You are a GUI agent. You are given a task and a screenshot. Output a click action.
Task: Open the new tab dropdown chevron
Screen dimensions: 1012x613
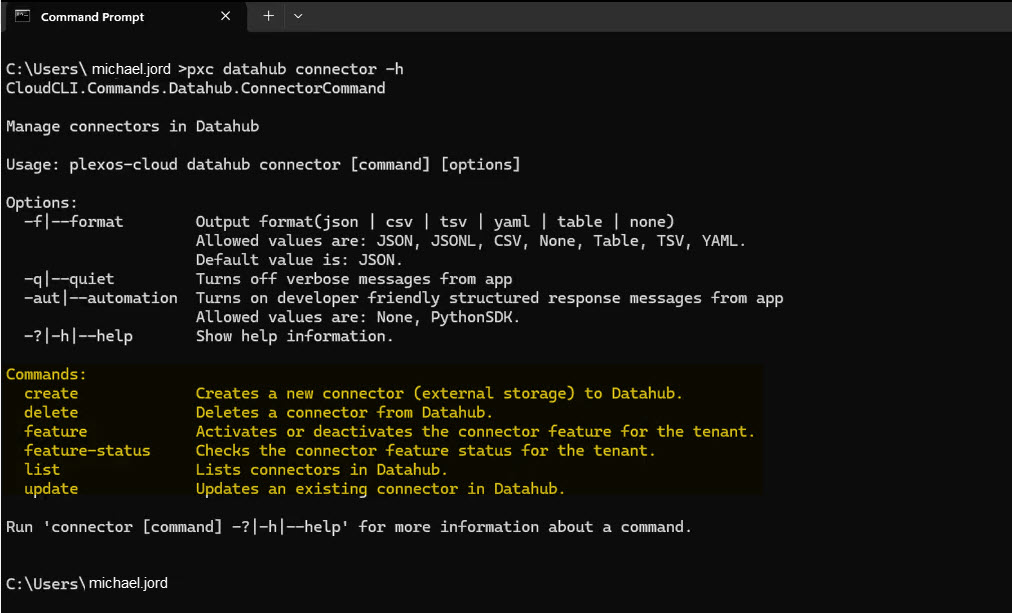coord(298,17)
